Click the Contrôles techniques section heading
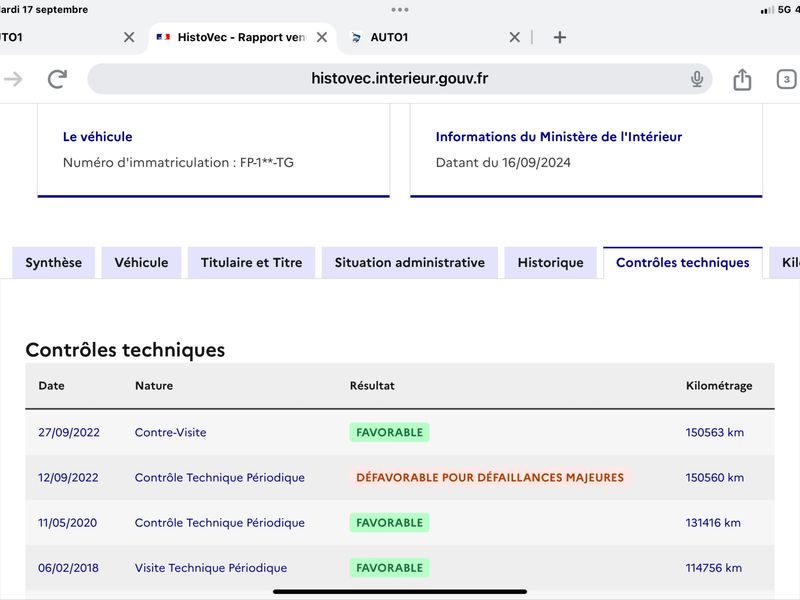The width and height of the screenshot is (800, 600). pos(125,350)
